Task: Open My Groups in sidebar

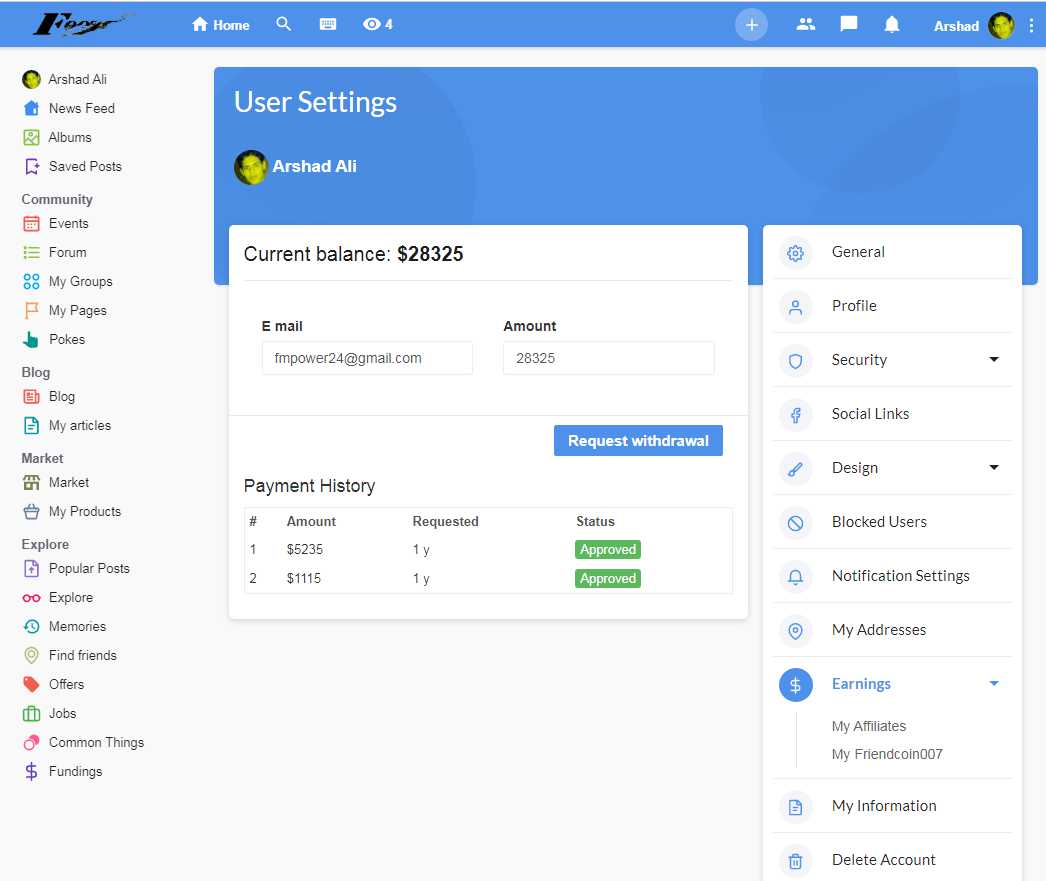Action: click(x=67, y=281)
